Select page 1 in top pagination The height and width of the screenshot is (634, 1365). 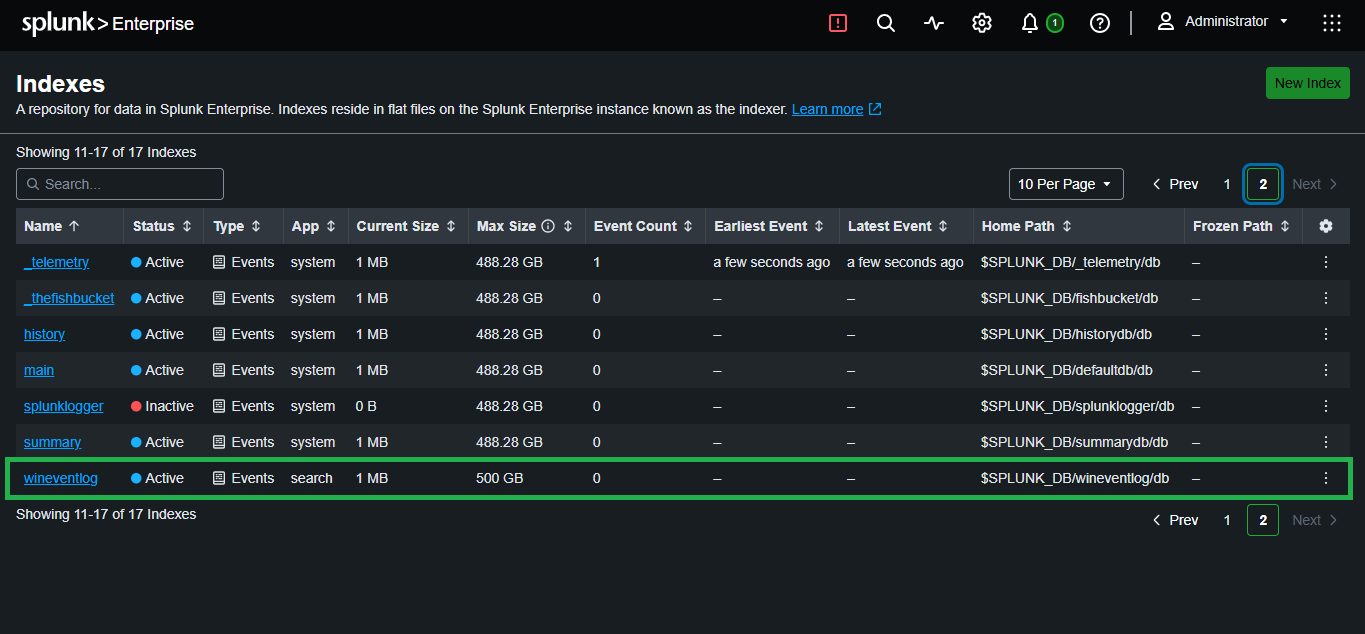(x=1227, y=184)
